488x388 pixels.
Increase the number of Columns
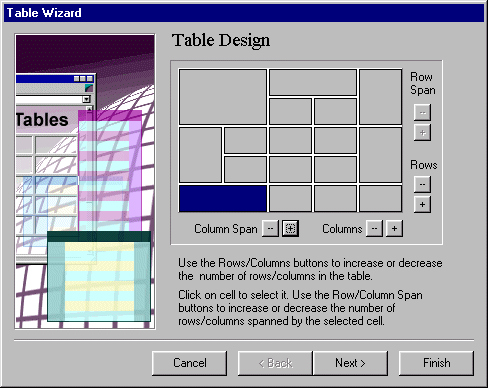click(x=394, y=229)
